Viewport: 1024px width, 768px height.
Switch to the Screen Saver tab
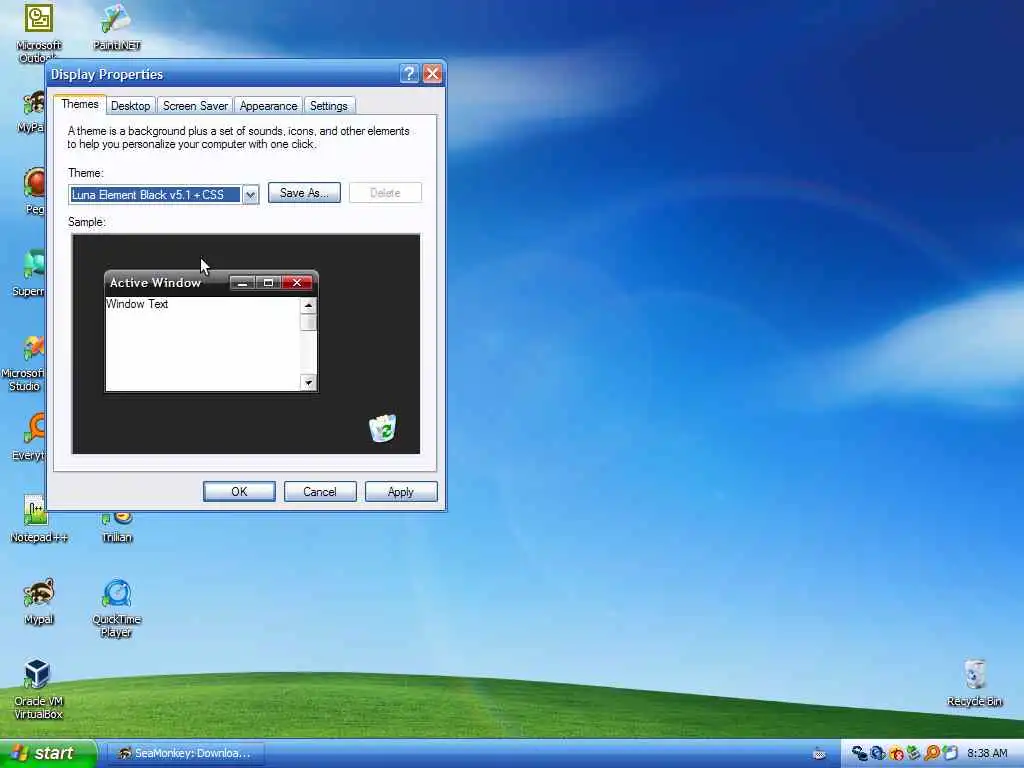195,106
